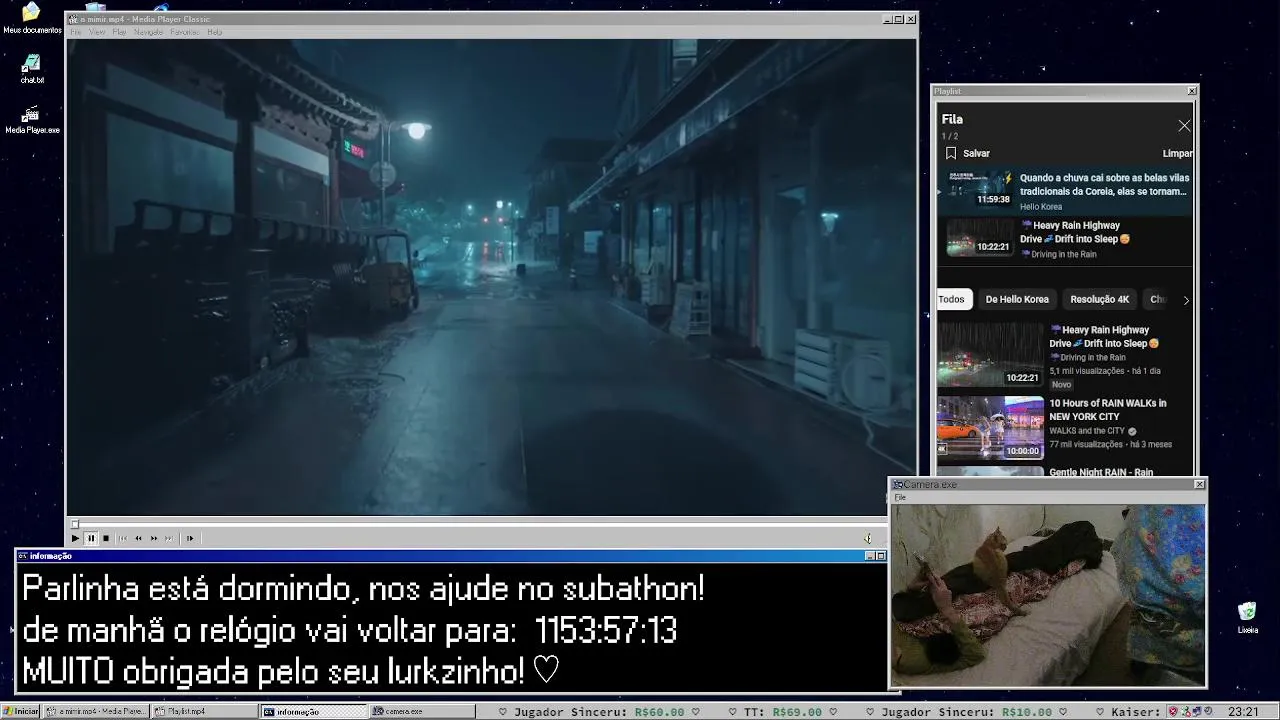The height and width of the screenshot is (720, 1280).
Task: Open the Play menu in Media Player Classic
Action: pos(119,32)
